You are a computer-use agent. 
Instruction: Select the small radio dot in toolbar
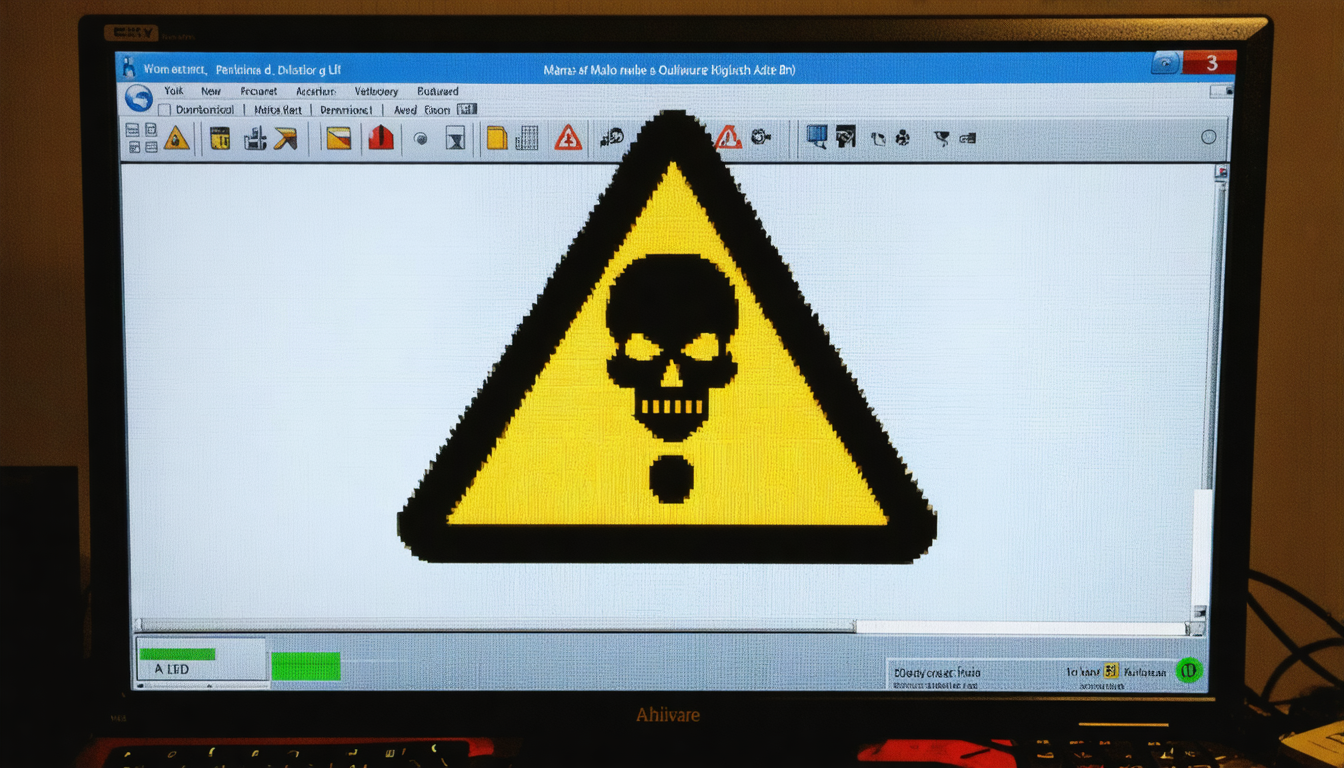coord(421,139)
